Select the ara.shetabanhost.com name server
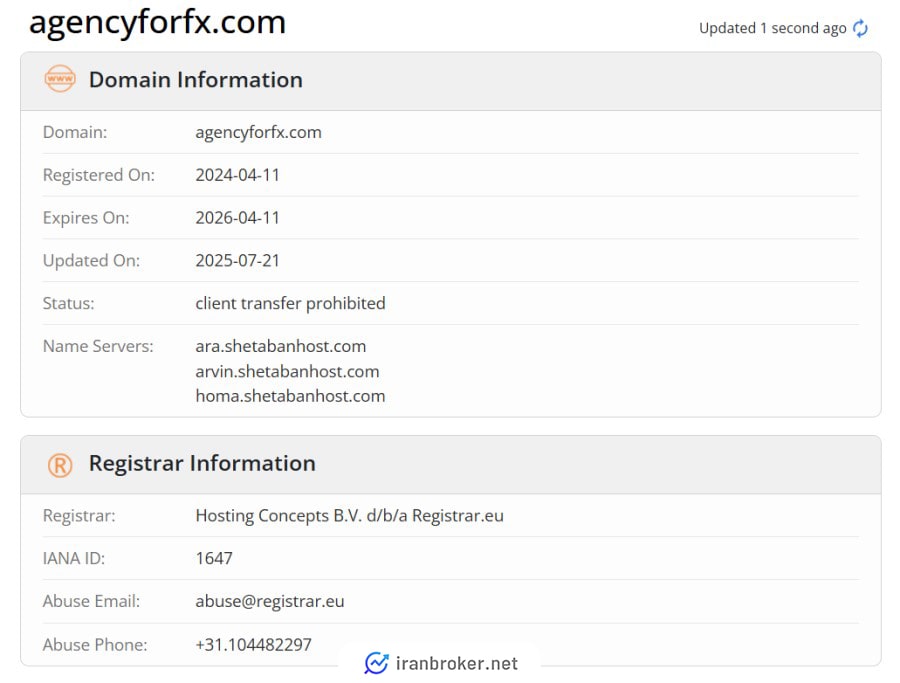The image size is (900, 683). click(x=281, y=346)
